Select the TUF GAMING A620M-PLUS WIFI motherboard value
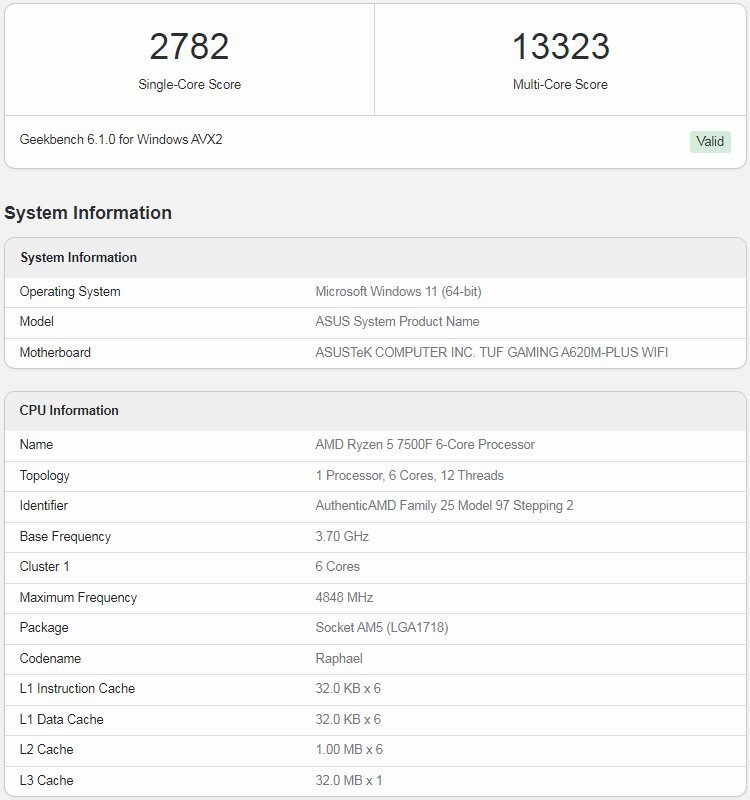The width and height of the screenshot is (750, 800). (x=492, y=352)
